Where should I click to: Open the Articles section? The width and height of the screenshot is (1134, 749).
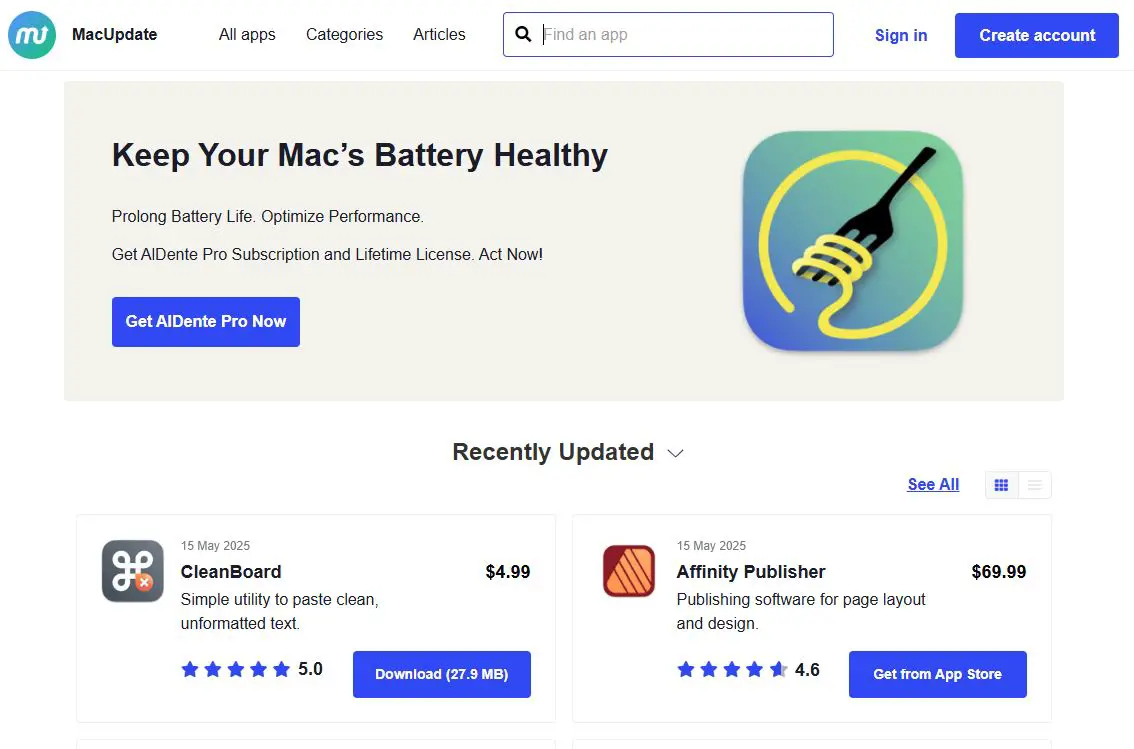coord(439,34)
